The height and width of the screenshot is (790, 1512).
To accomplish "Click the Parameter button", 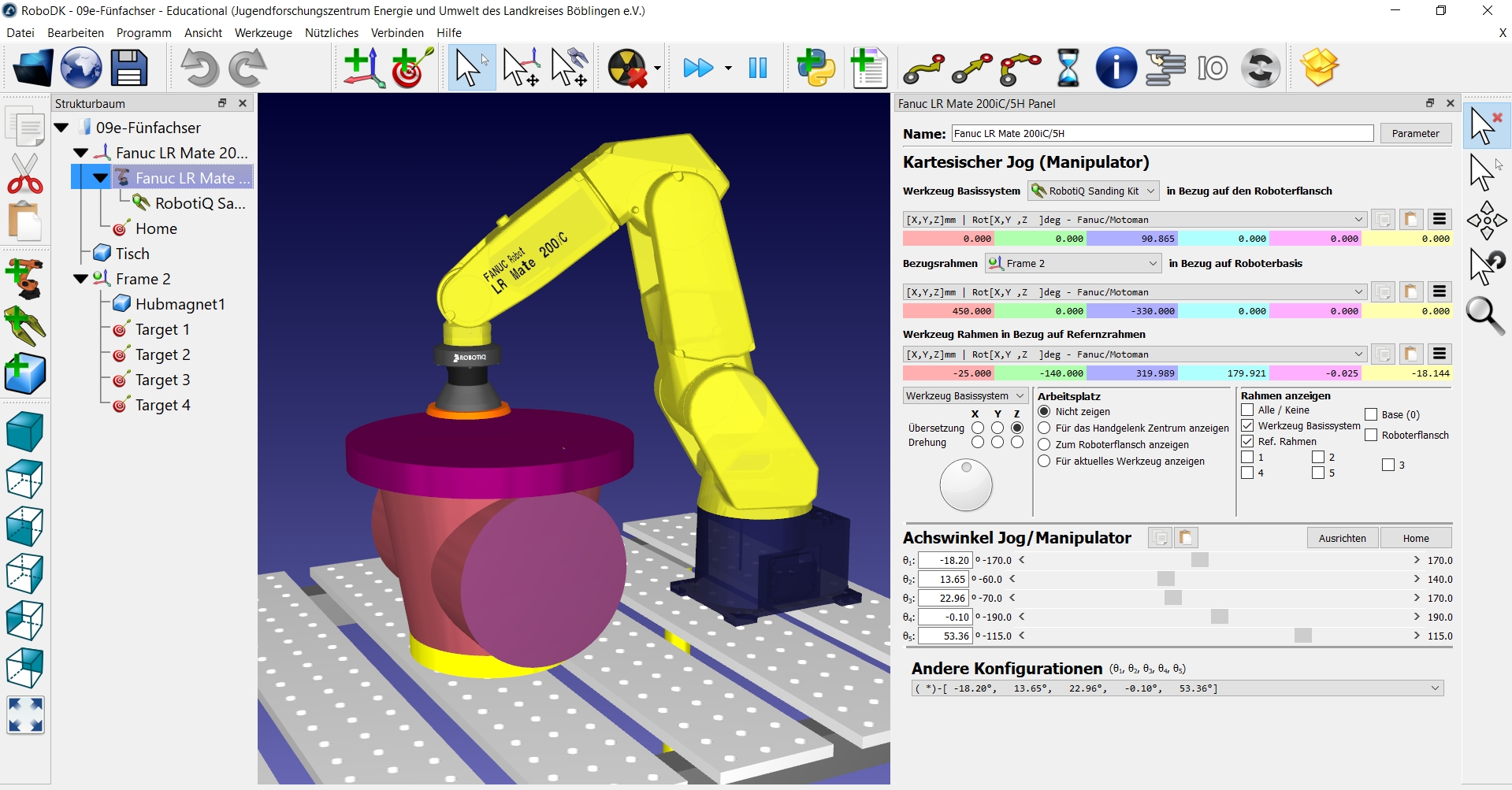I will click(1415, 133).
